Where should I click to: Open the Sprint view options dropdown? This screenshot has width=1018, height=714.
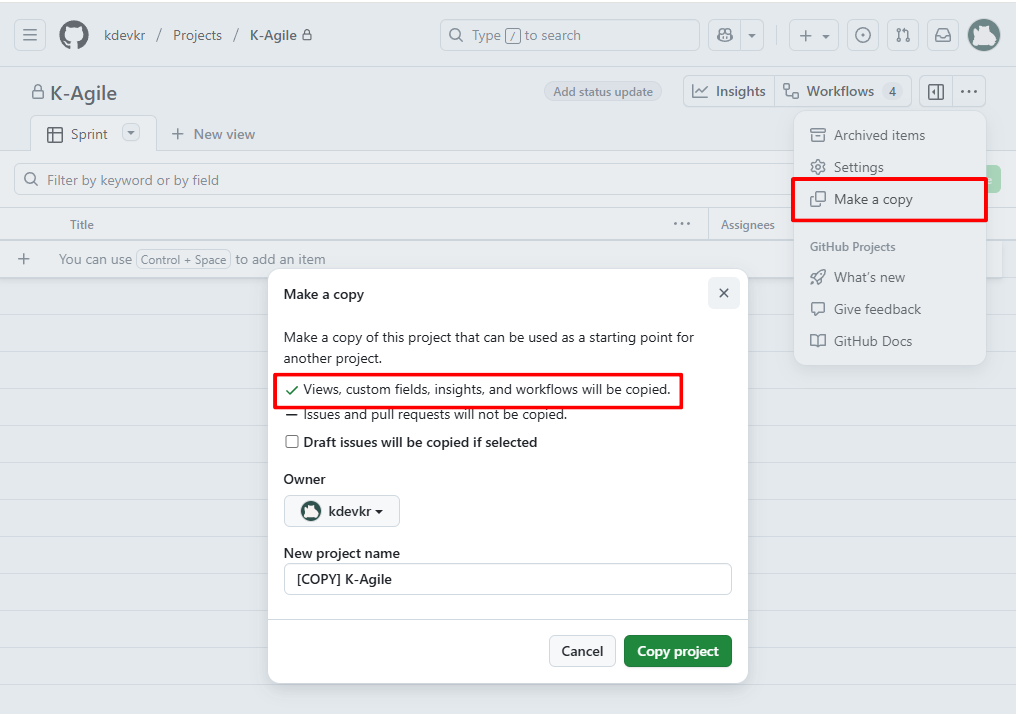(131, 133)
